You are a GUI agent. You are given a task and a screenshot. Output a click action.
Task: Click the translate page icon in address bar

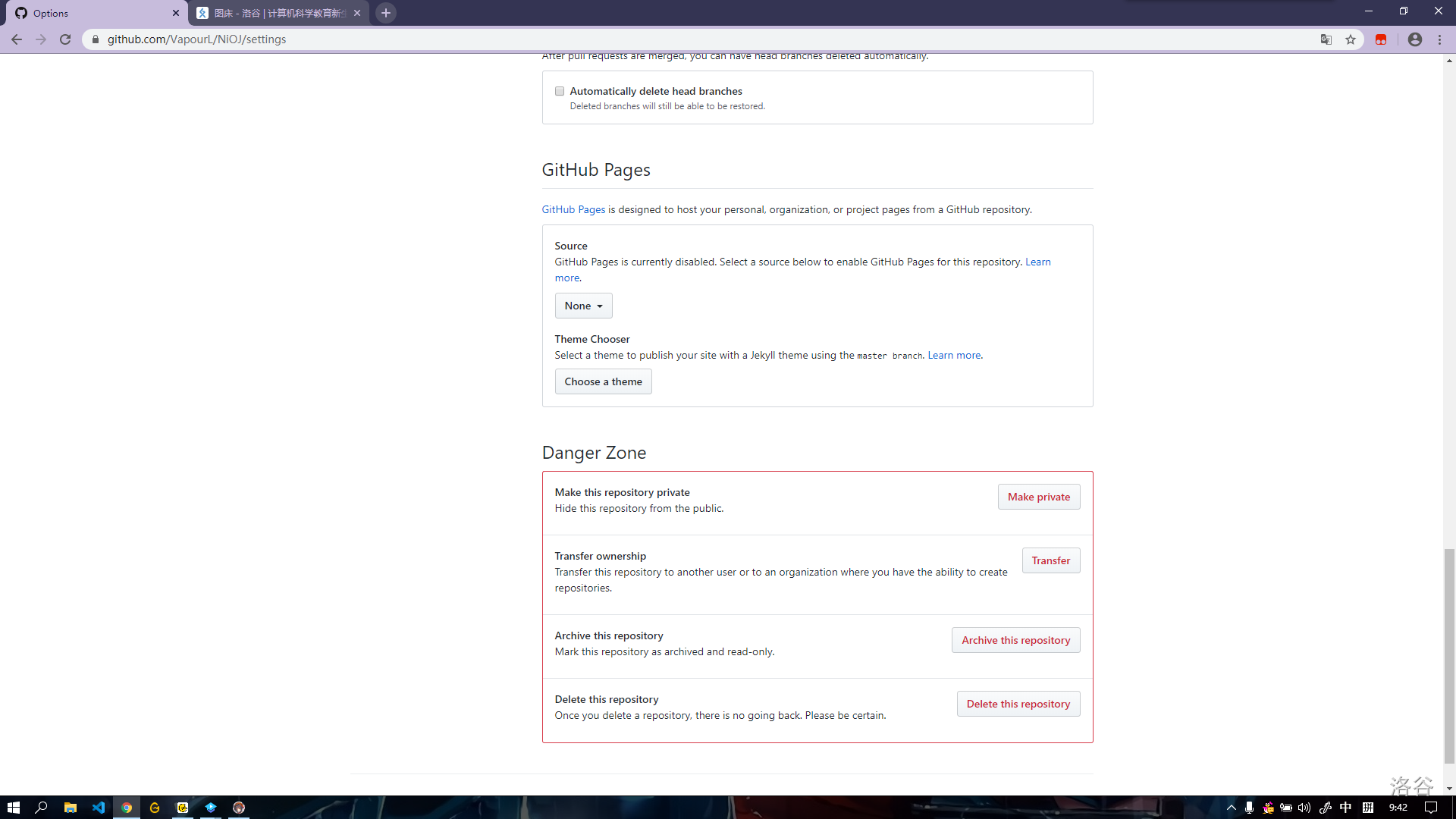click(x=1326, y=39)
